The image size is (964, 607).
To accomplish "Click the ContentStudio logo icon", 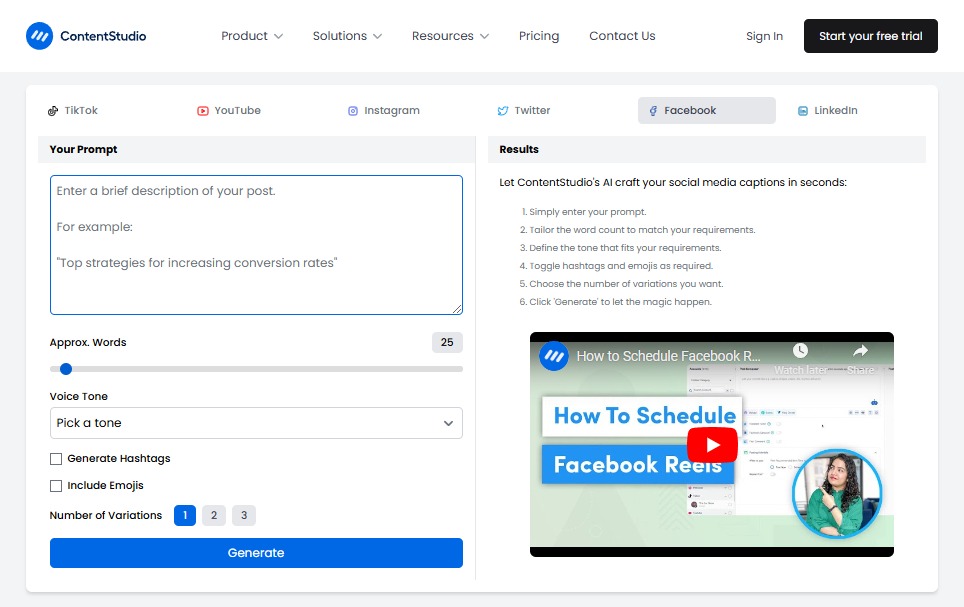I will click(39, 36).
